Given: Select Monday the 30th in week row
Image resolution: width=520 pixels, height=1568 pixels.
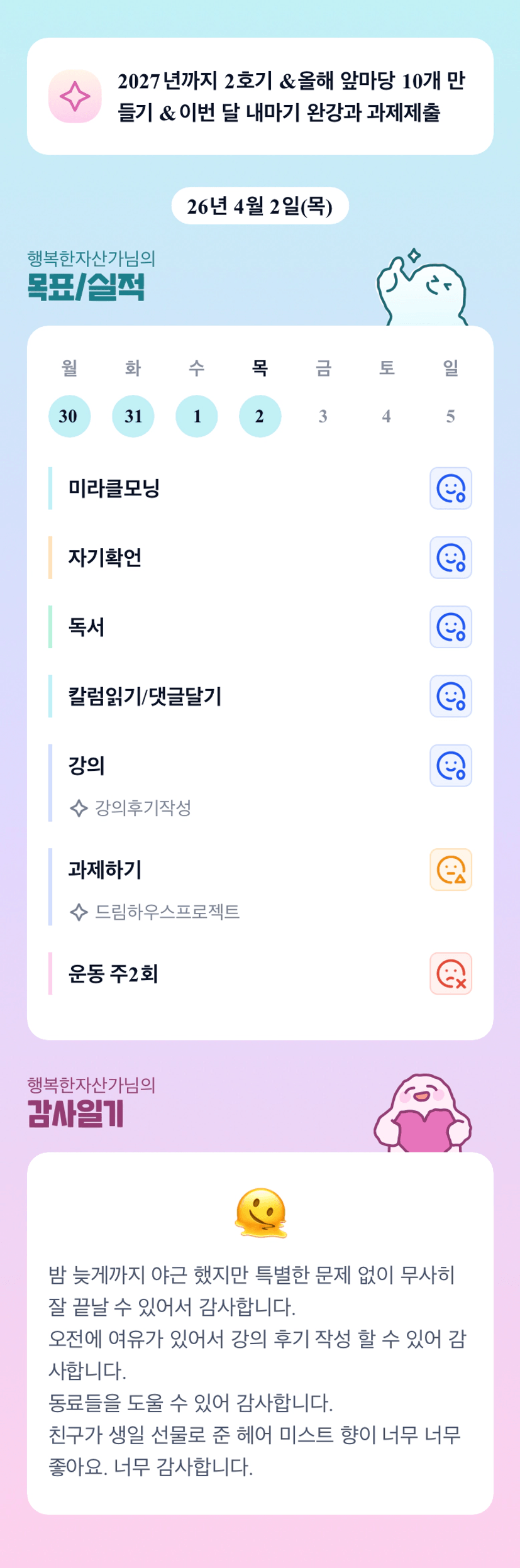Looking at the screenshot, I should (69, 416).
